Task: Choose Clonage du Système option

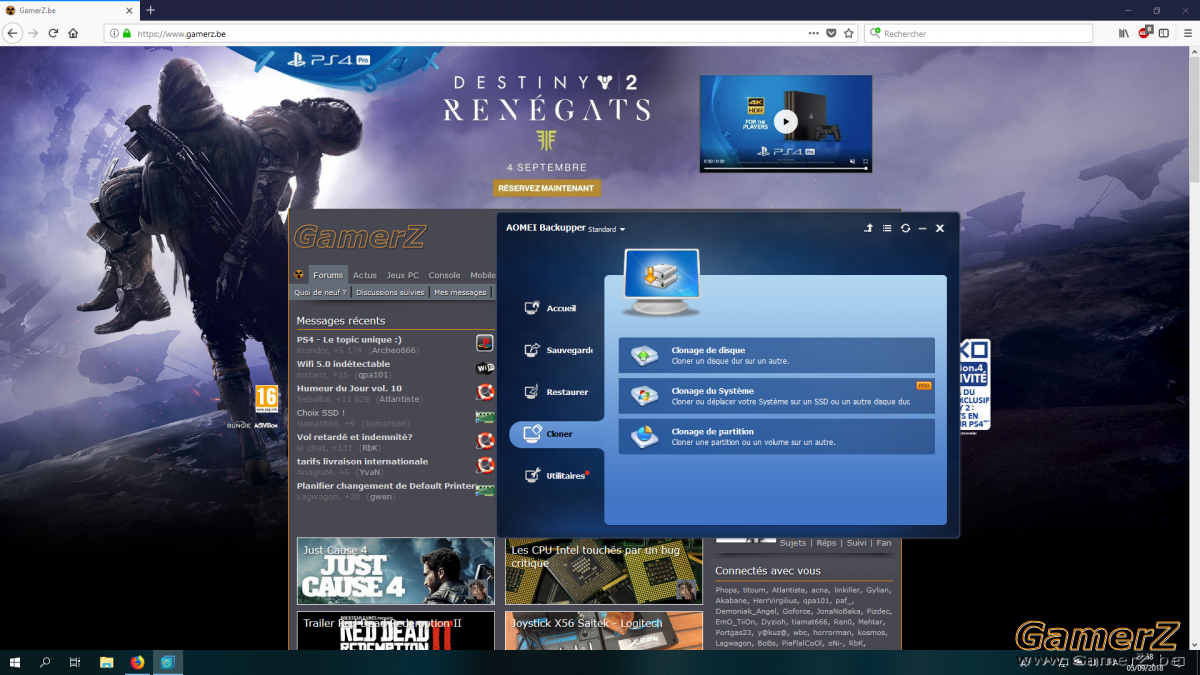Action: tap(777, 396)
